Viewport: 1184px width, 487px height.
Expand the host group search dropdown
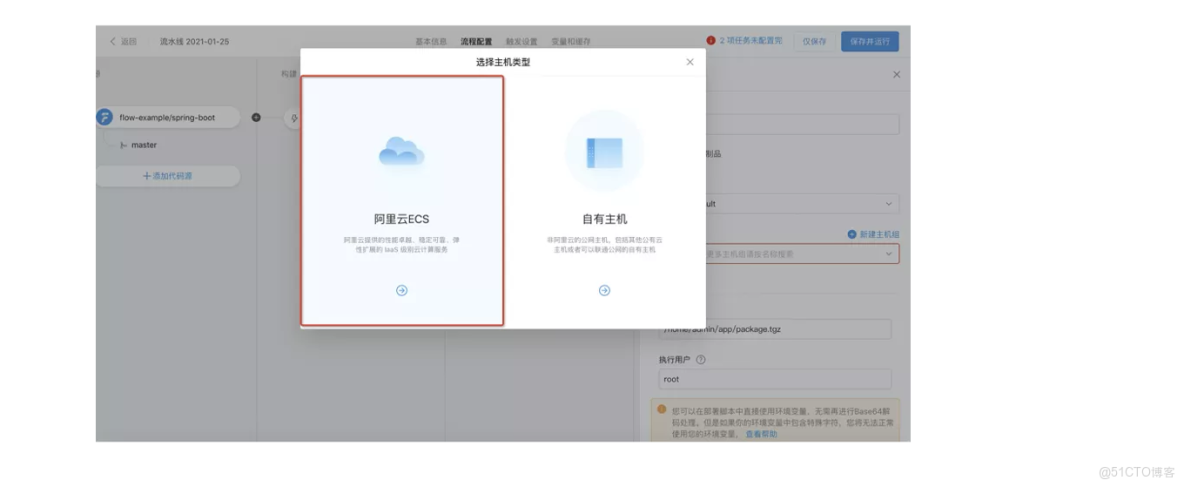pyautogui.click(x=889, y=254)
